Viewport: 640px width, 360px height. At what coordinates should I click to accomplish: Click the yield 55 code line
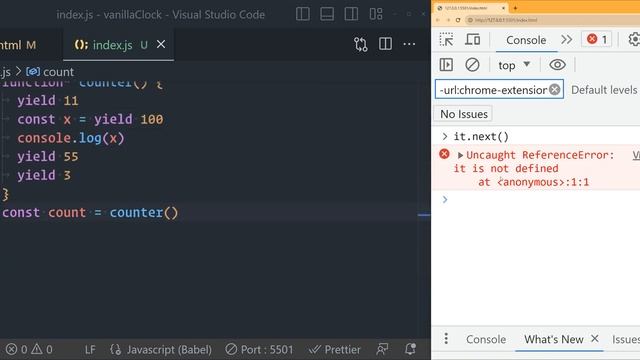(47, 156)
